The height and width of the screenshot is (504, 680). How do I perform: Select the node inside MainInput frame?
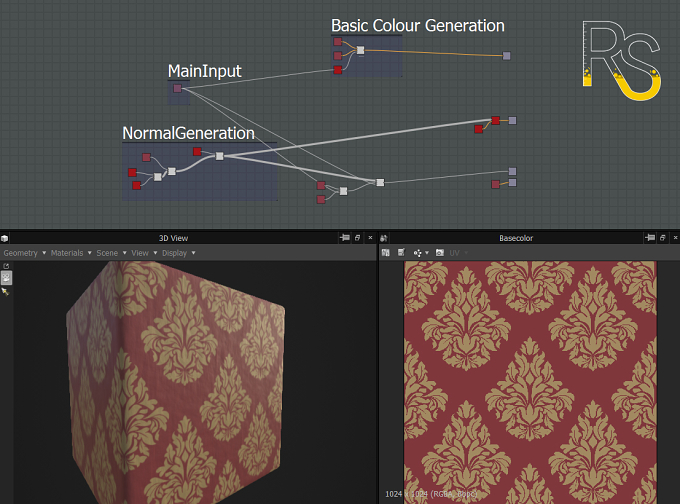[x=177, y=88]
